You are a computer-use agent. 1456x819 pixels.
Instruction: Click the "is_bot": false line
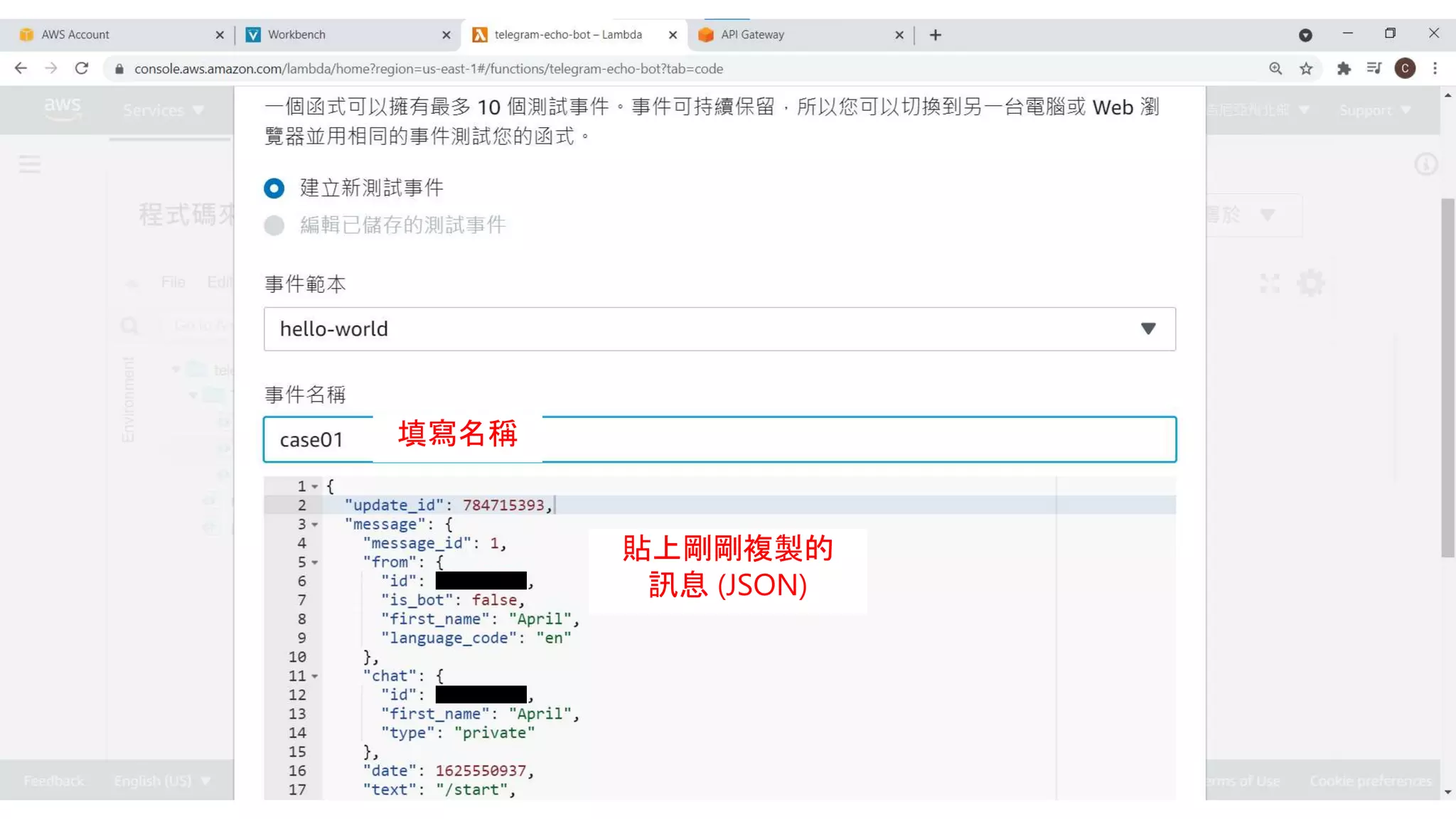pyautogui.click(x=453, y=600)
